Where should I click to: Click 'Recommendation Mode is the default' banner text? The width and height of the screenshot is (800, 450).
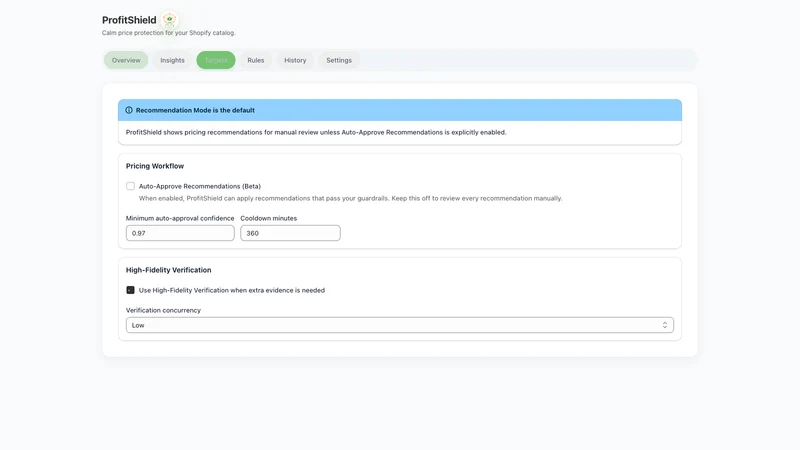pos(195,110)
